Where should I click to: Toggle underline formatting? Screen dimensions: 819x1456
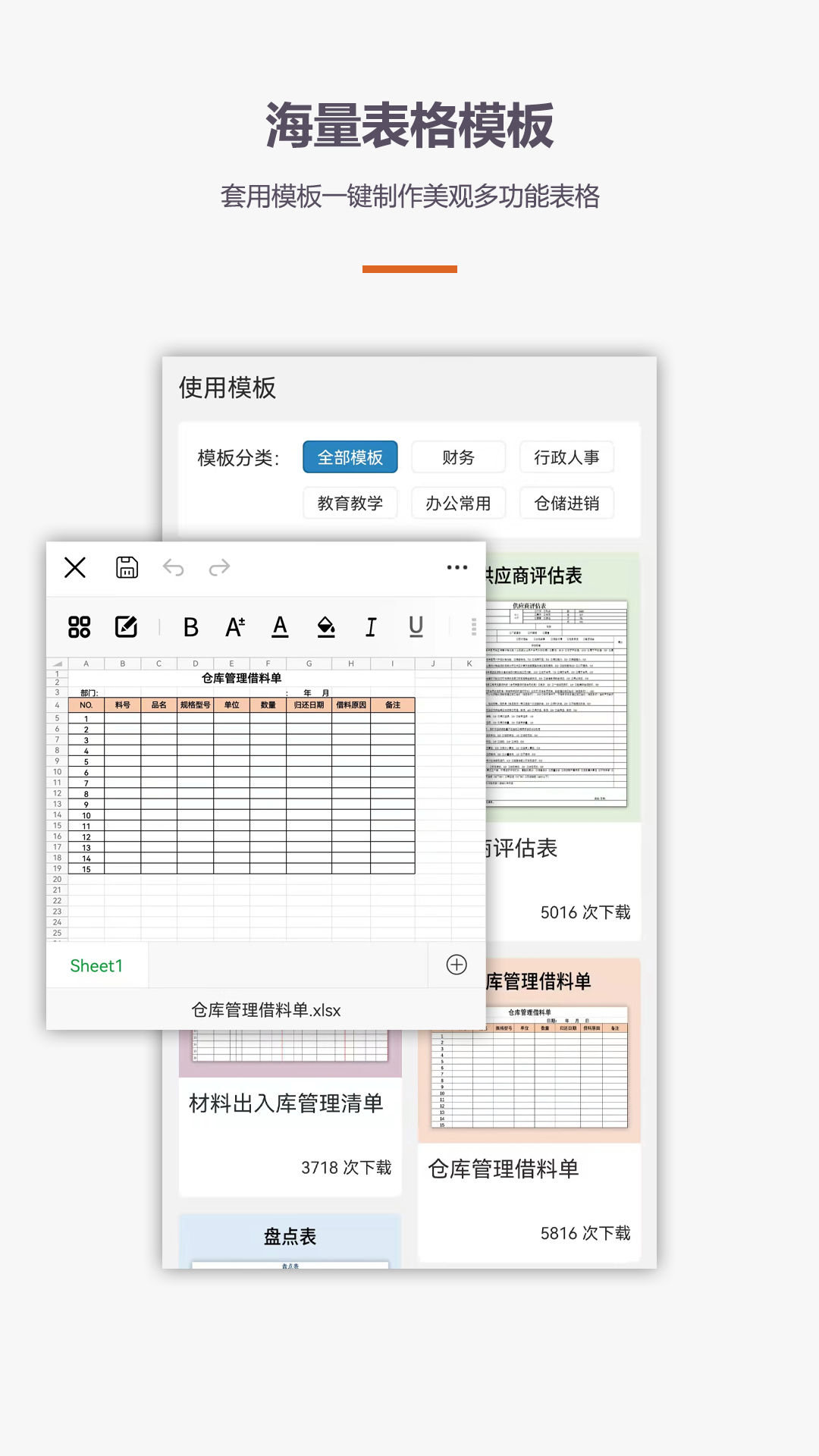point(416,627)
